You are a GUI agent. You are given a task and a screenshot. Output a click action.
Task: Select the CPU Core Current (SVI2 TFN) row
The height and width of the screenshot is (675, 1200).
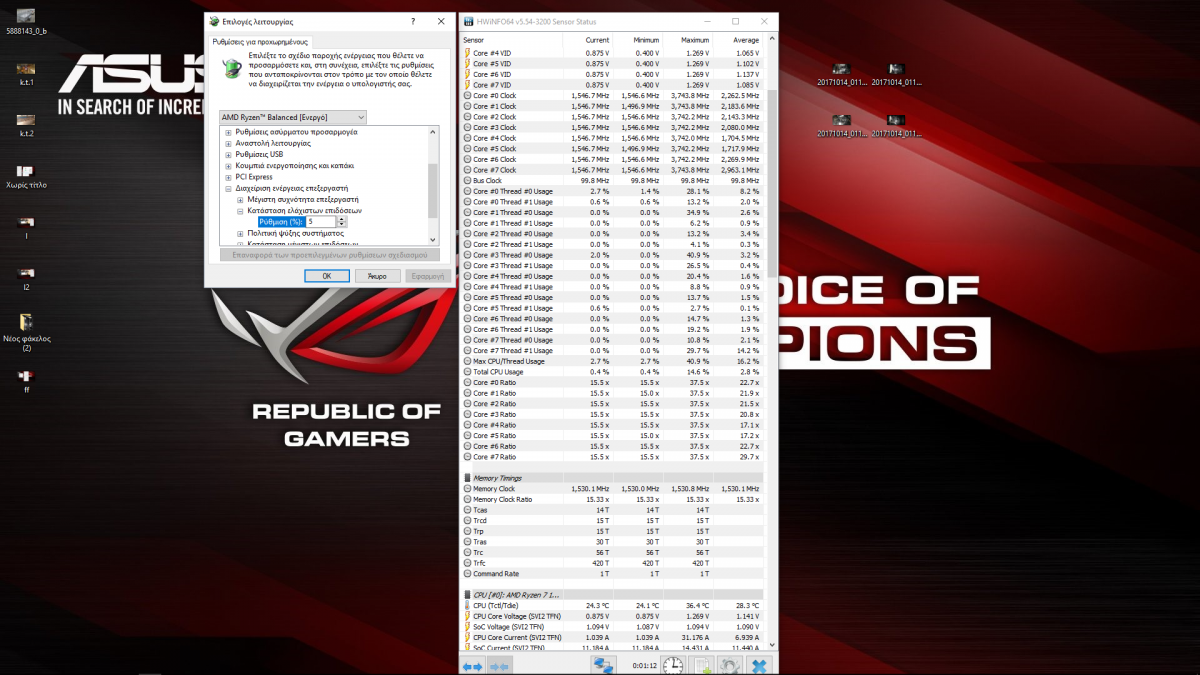click(x=612, y=637)
